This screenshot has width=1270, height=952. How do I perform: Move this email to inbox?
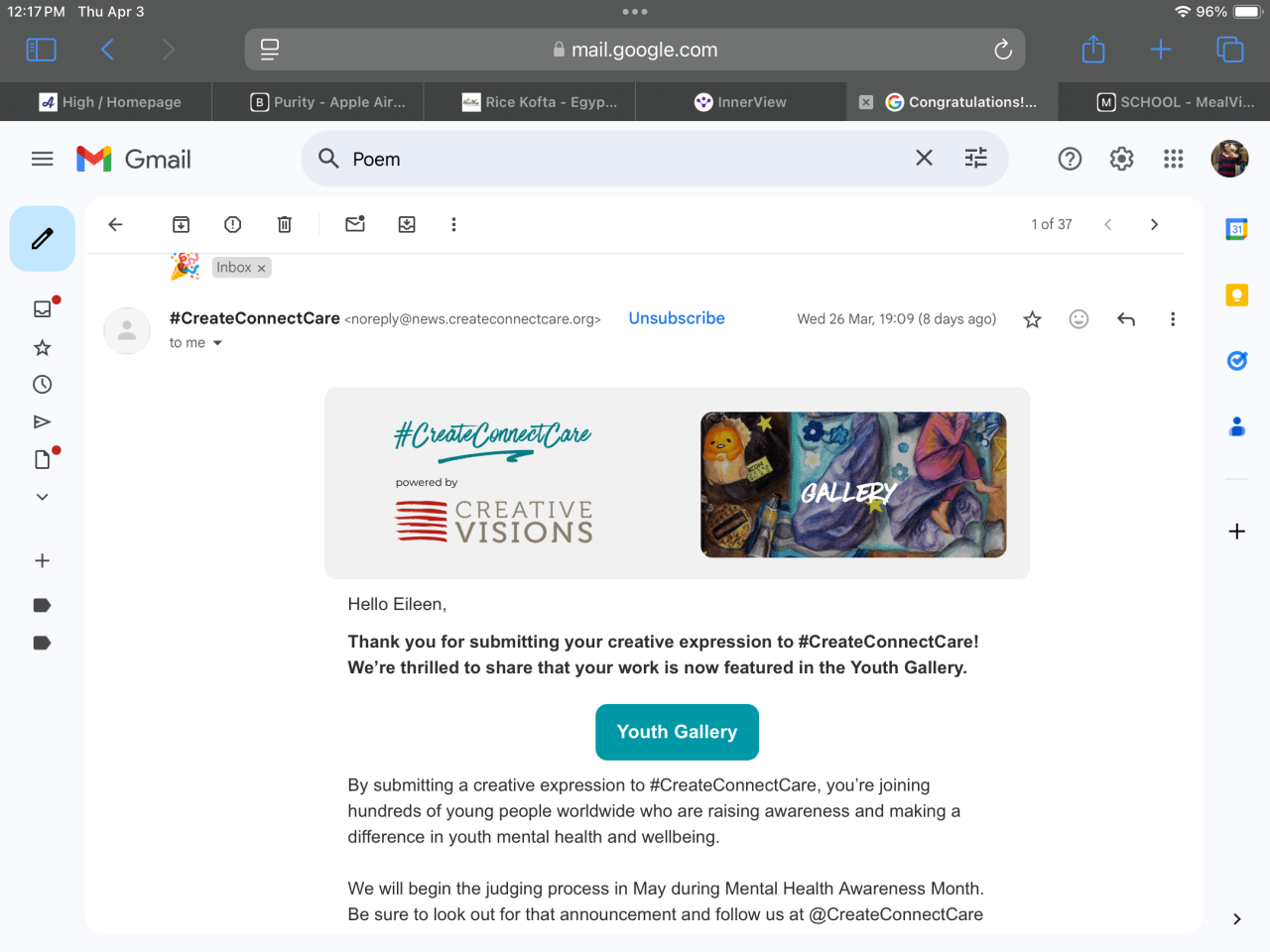click(407, 224)
